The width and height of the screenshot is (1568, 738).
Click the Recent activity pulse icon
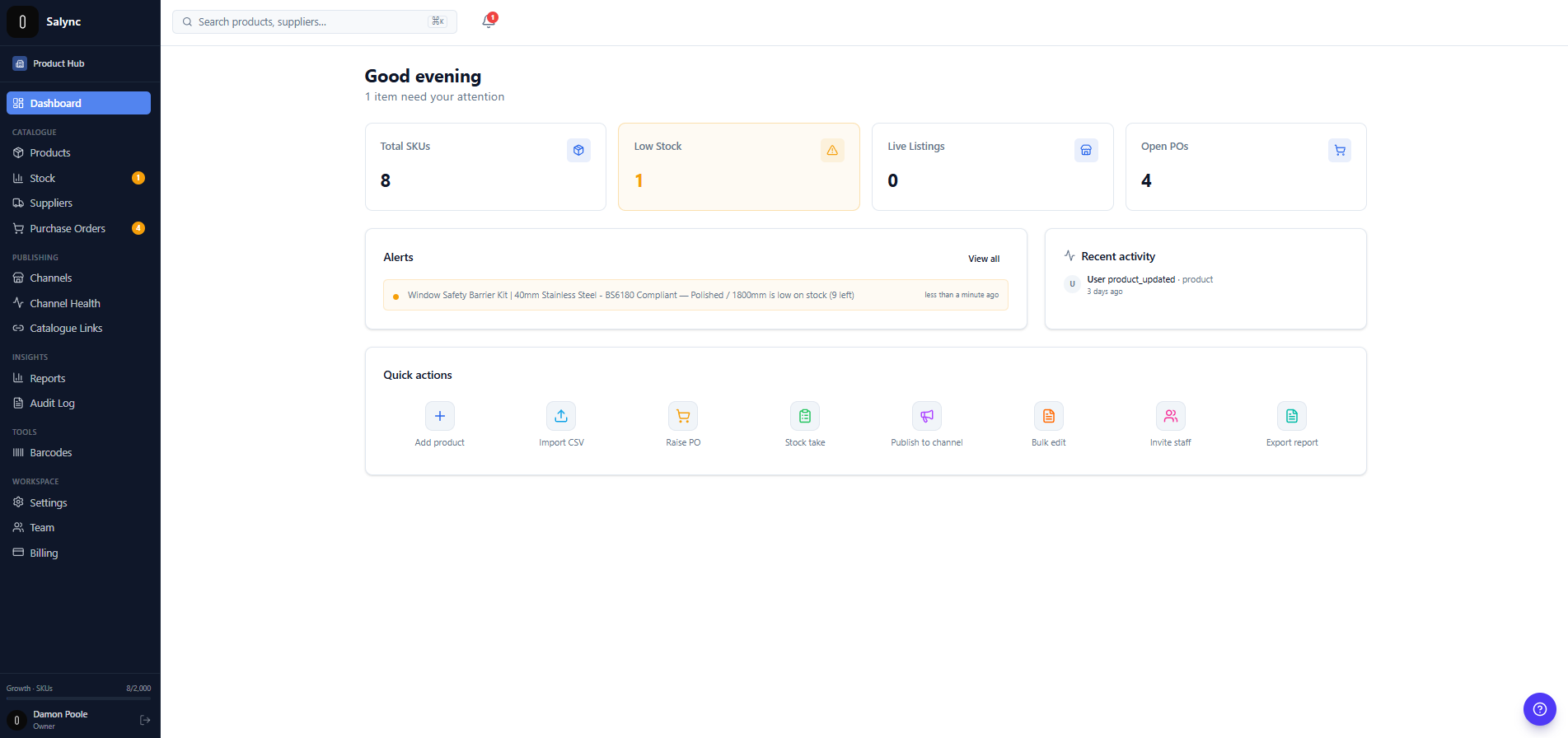(x=1070, y=256)
